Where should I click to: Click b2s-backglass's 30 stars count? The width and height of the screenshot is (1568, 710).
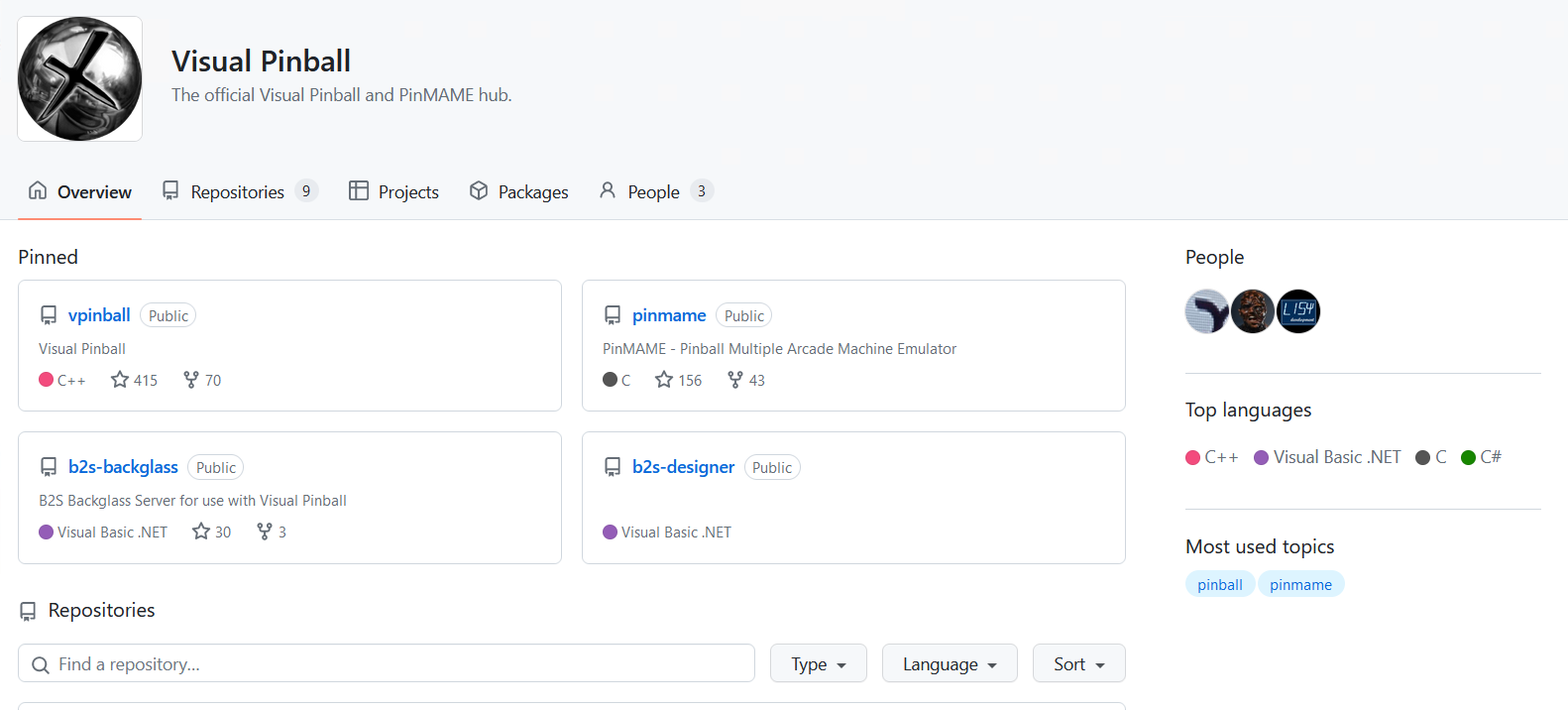coord(223,532)
